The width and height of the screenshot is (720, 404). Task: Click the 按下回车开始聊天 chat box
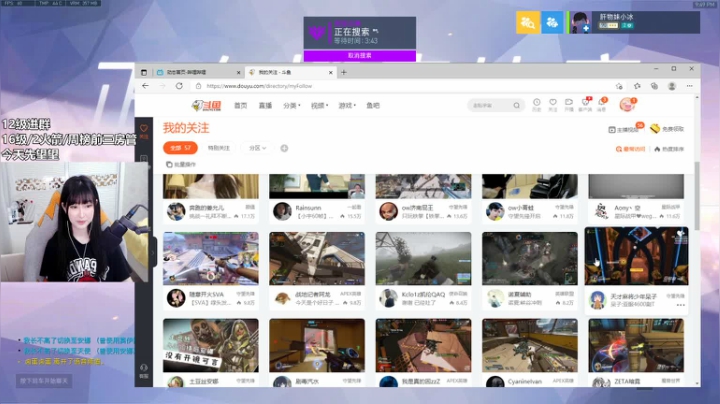(44, 381)
